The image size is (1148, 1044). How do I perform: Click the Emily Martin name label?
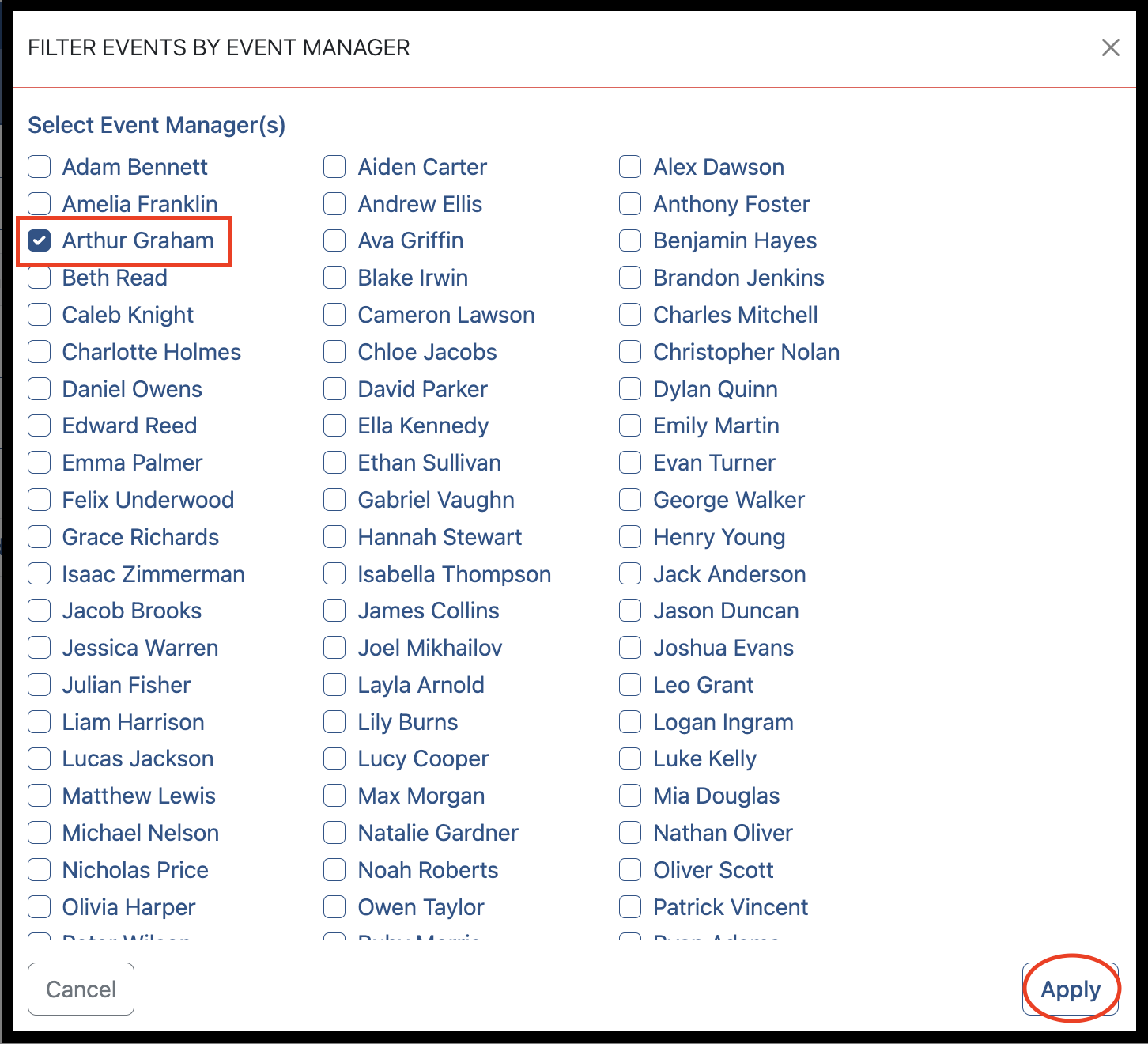tap(716, 426)
